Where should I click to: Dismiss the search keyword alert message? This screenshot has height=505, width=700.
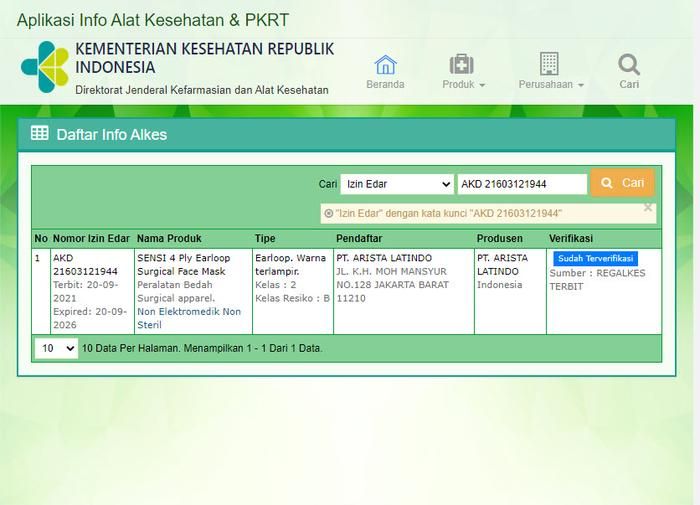(648, 208)
